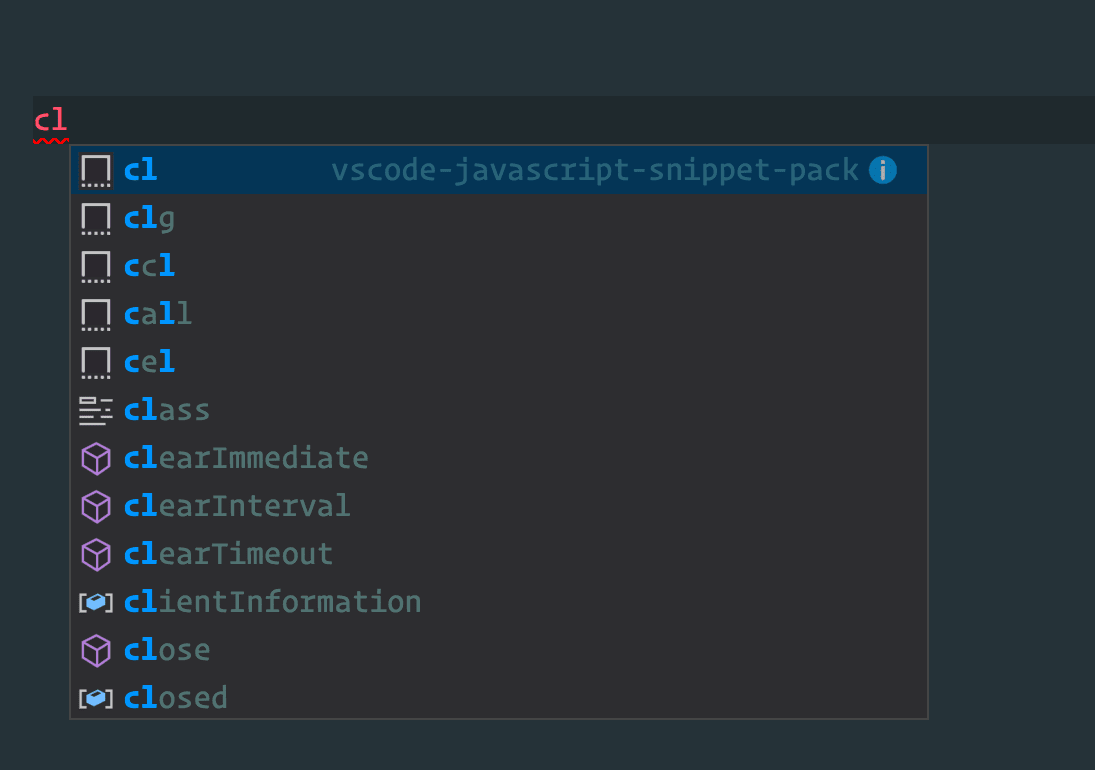Screen dimensions: 1095x770
Task: Click method cube icon beside clearTimeout
Action: coord(96,554)
